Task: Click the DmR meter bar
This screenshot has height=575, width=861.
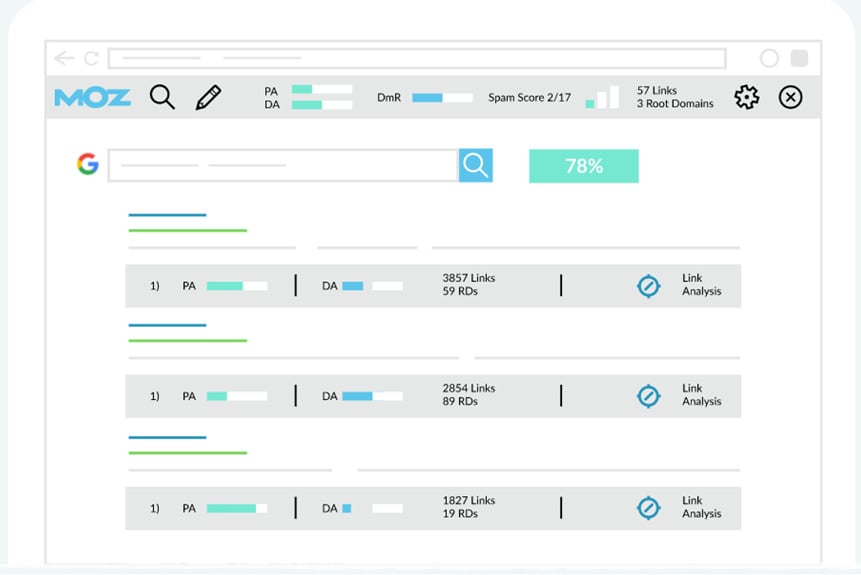Action: pyautogui.click(x=442, y=98)
